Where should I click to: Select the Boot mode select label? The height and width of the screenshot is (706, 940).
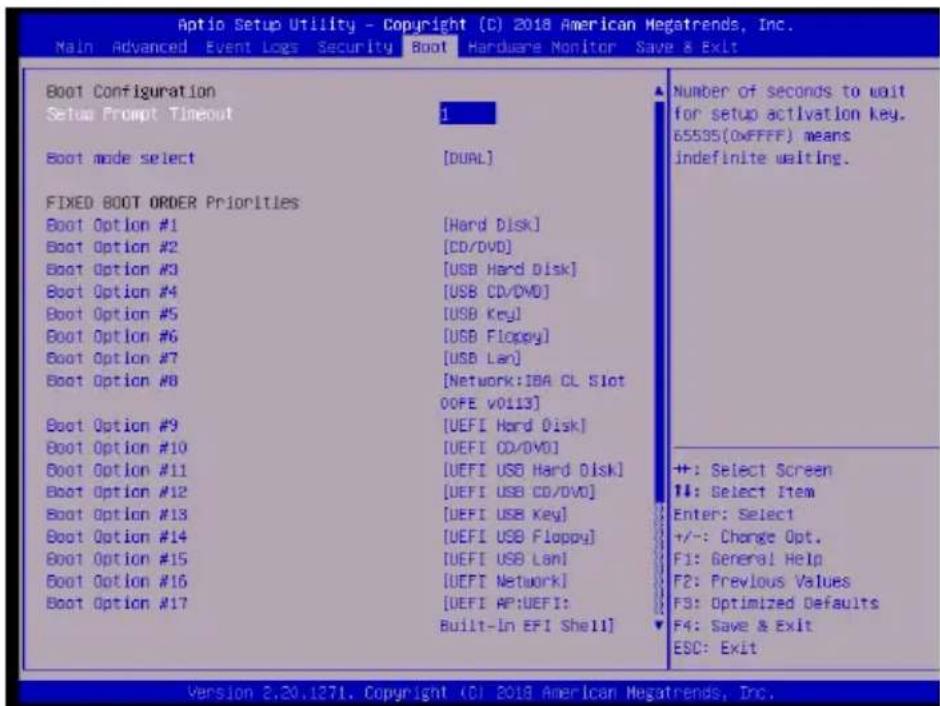pyautogui.click(x=120, y=158)
